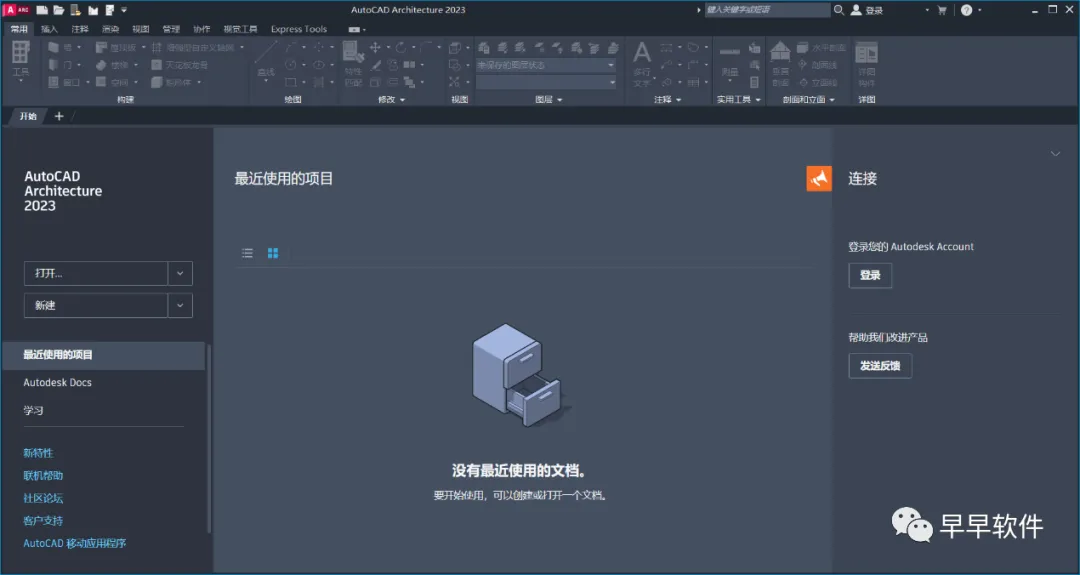
Task: Select 学习 in the left sidebar
Action: coord(33,410)
